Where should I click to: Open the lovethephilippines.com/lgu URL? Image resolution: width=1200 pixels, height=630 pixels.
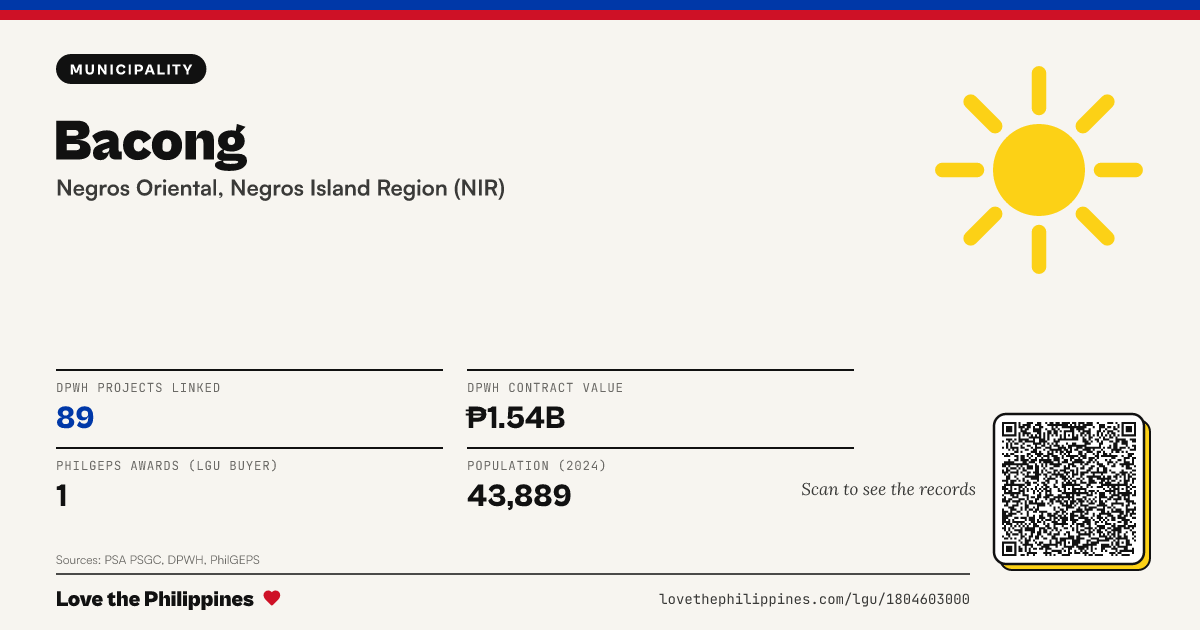814,599
